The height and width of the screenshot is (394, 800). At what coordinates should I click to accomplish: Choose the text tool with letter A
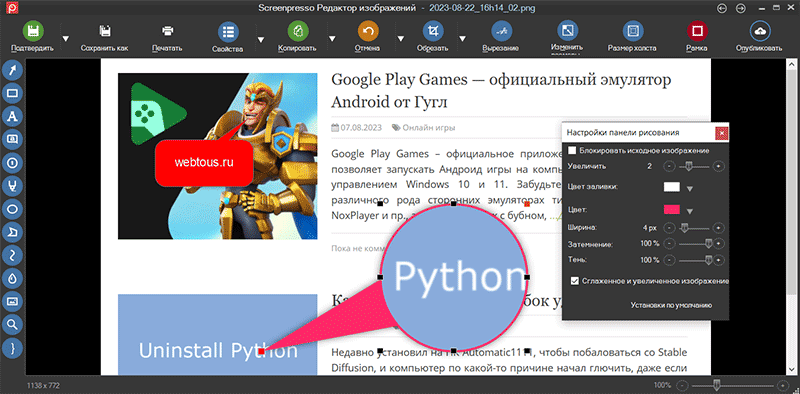[13, 116]
